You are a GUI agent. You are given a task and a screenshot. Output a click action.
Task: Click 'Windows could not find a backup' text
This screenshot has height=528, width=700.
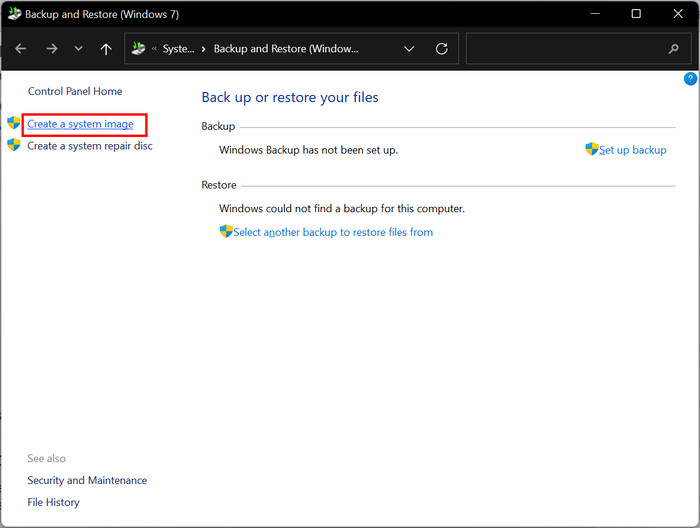coord(342,208)
